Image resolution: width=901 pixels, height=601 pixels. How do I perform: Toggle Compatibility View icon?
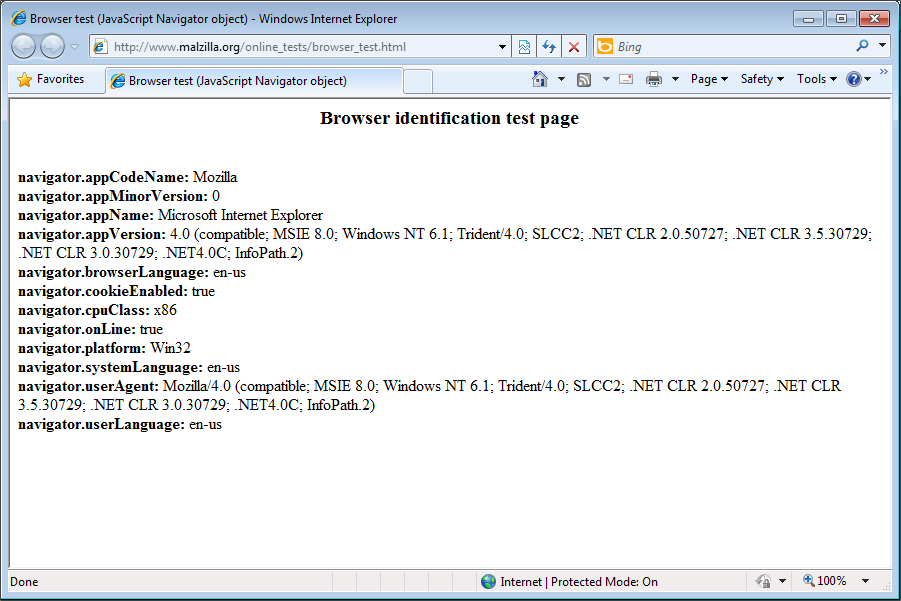(x=524, y=47)
